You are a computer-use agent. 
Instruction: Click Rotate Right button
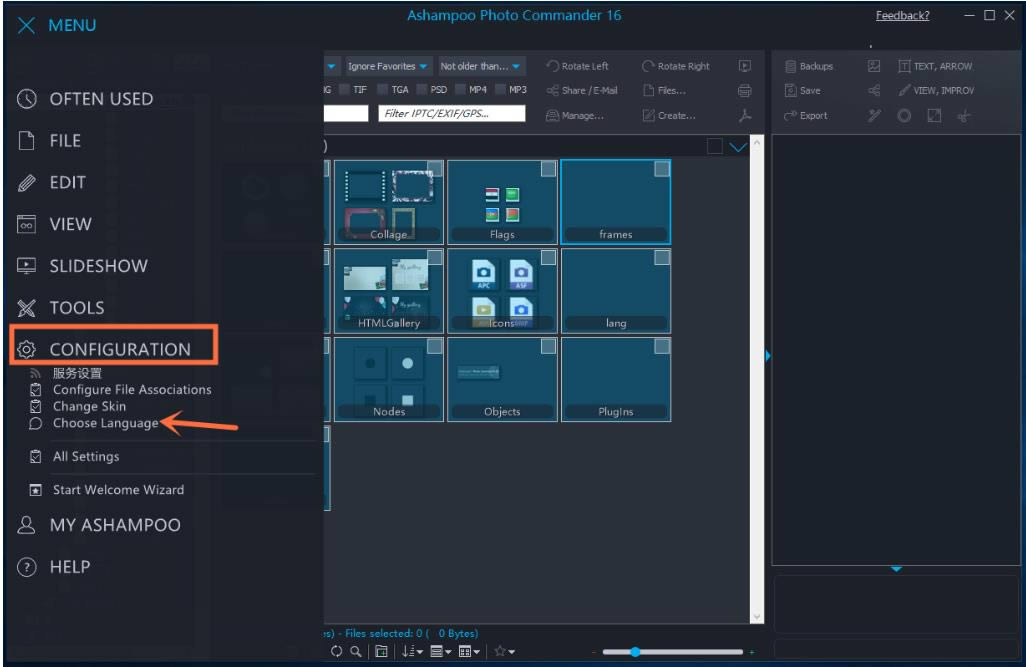click(676, 66)
